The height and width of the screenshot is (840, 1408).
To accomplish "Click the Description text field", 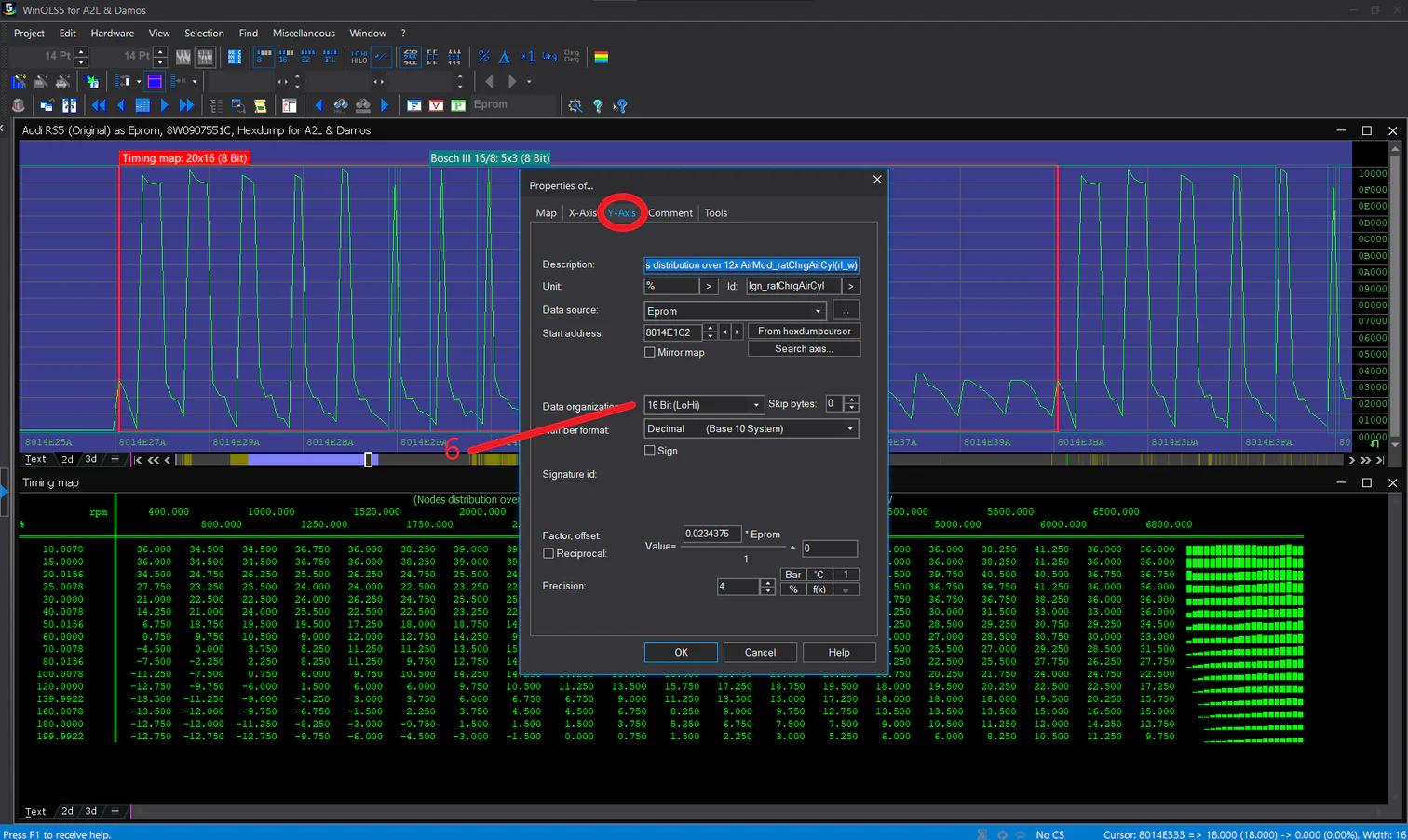I will [751, 264].
